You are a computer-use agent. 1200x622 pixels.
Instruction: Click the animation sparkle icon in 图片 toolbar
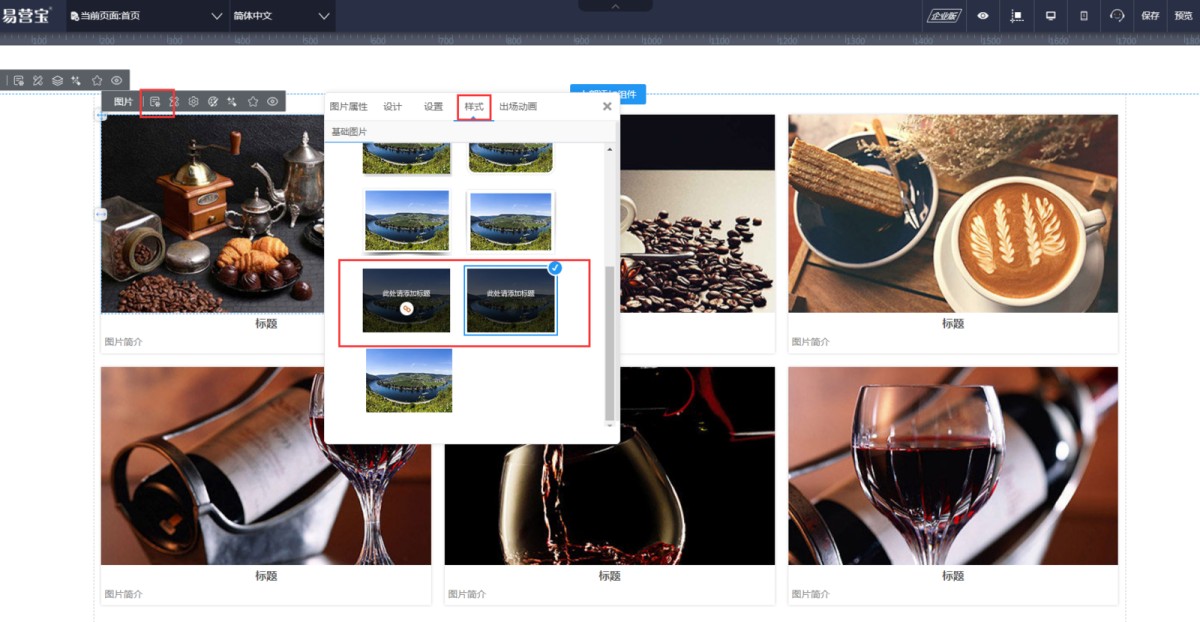pyautogui.click(x=232, y=102)
